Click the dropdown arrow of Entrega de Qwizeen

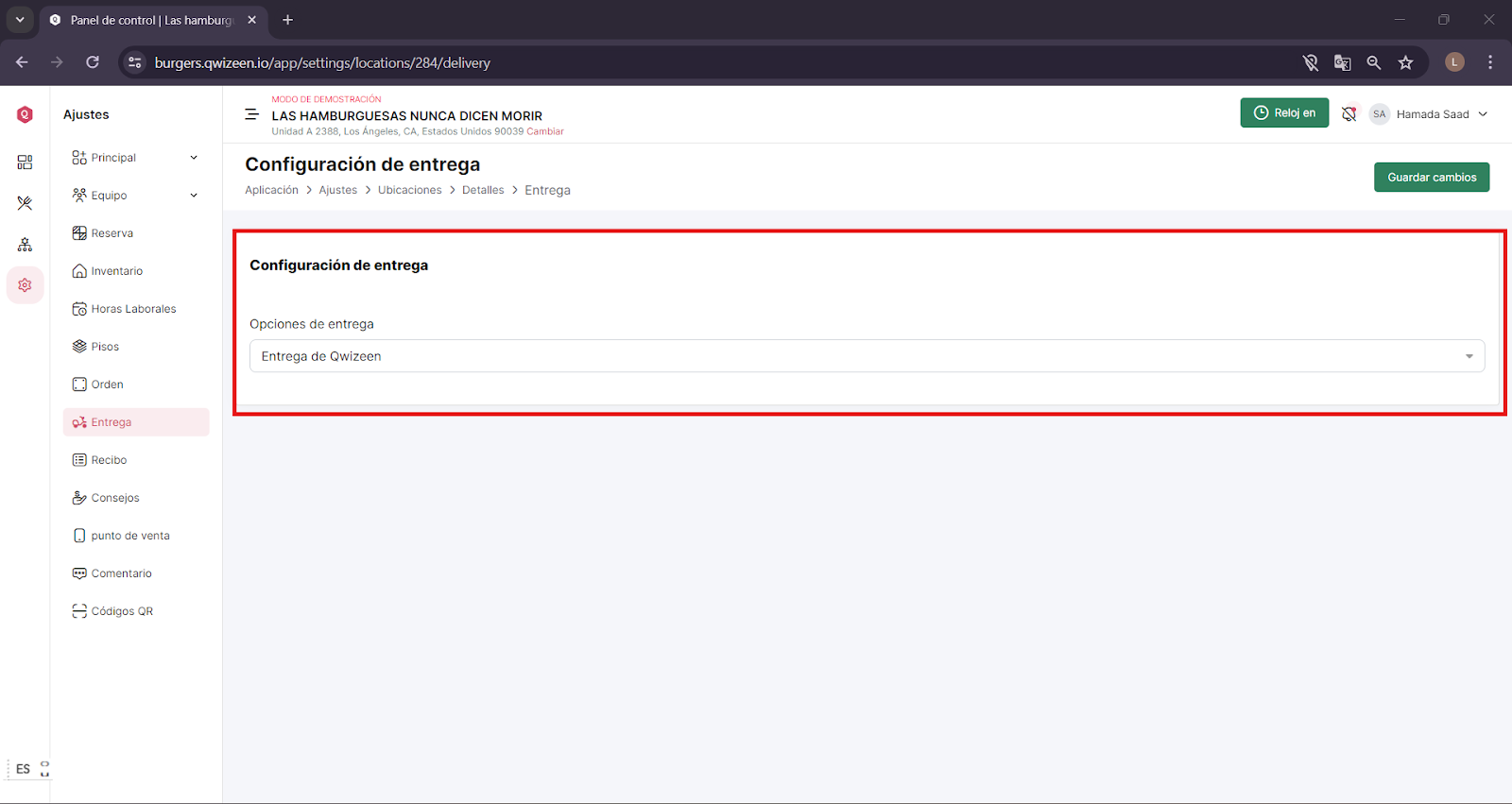(x=1469, y=356)
